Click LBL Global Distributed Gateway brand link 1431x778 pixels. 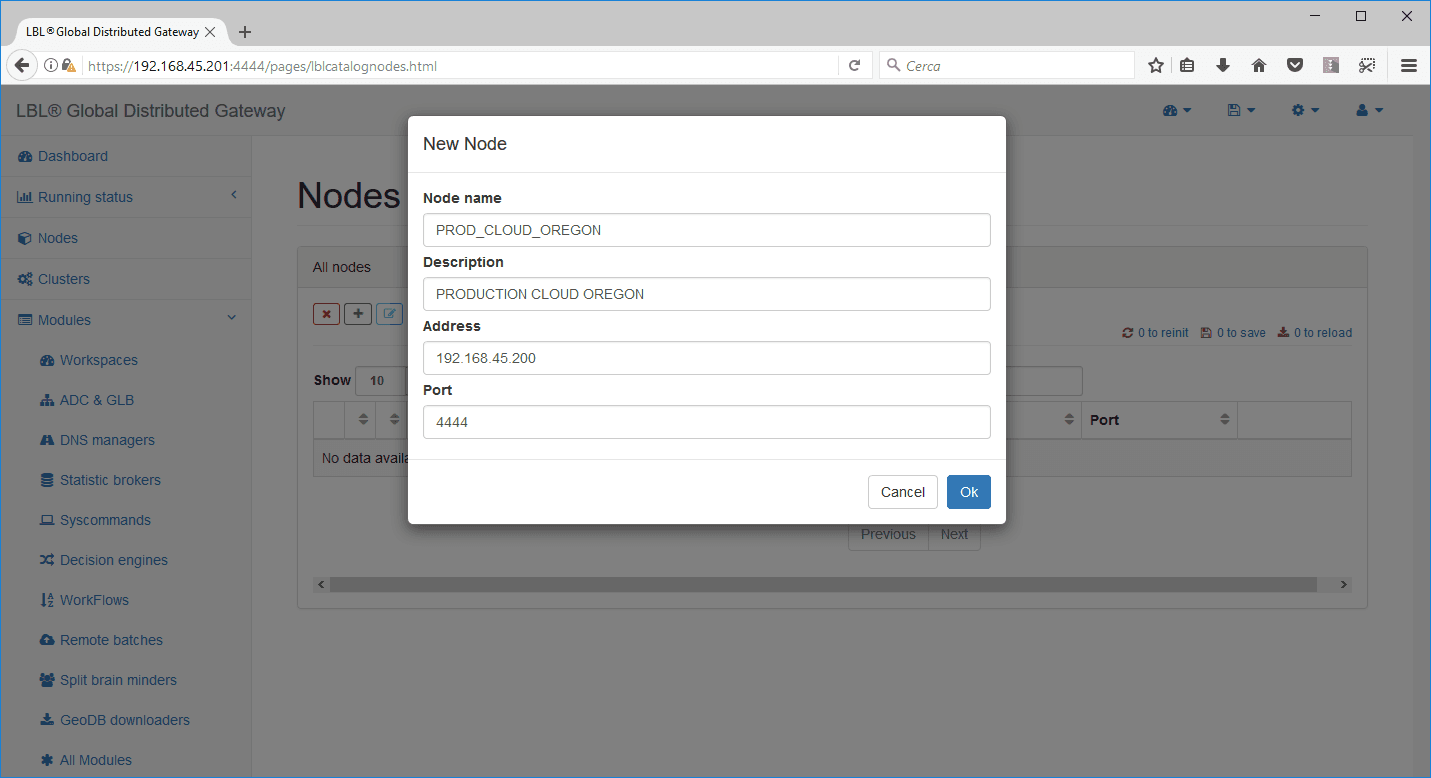click(x=151, y=111)
